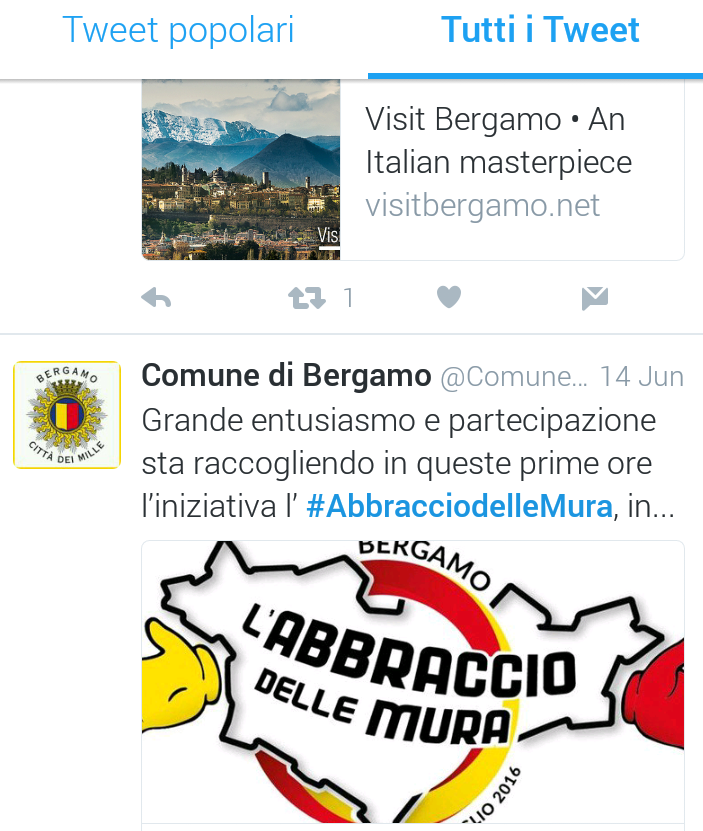Open the Comune di Bergamo account name
Screen dimensions: 703x831
[286, 376]
